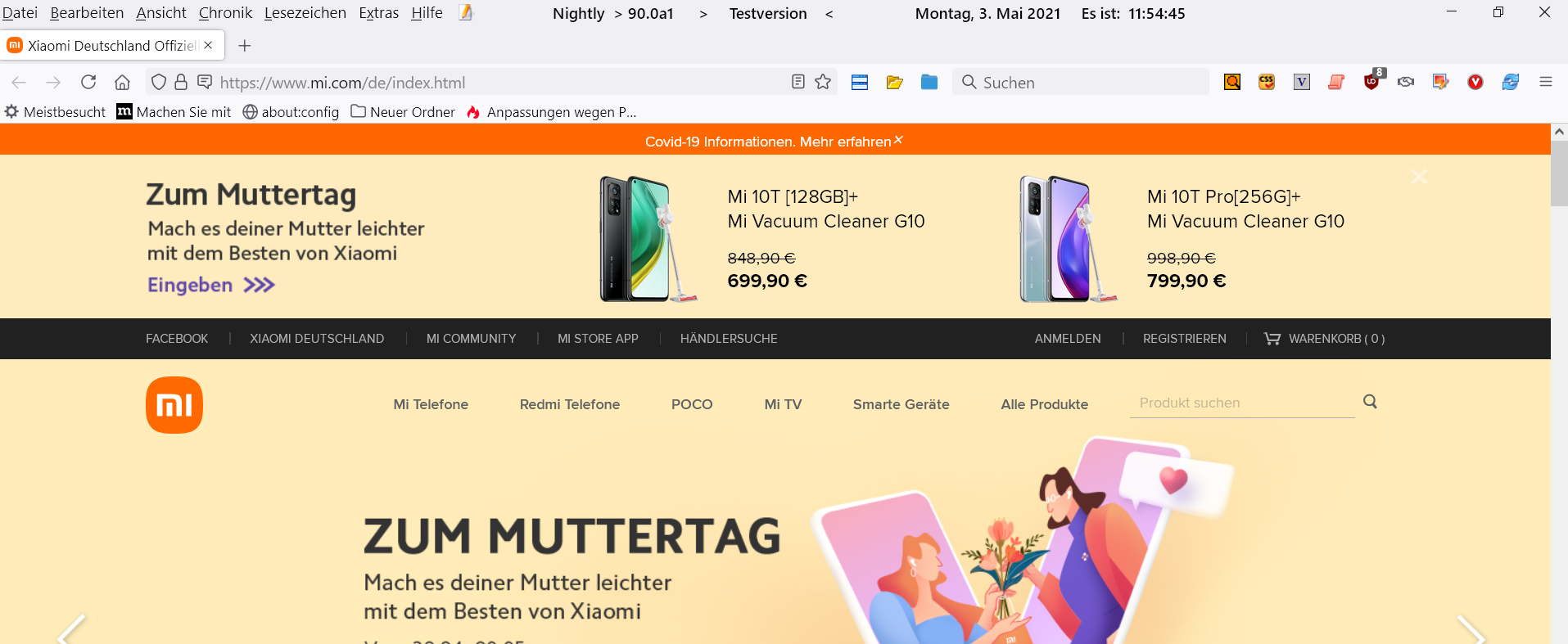1568x644 pixels.
Task: Click Covid-19 Informationen Mehr erfahren link
Action: click(x=768, y=142)
